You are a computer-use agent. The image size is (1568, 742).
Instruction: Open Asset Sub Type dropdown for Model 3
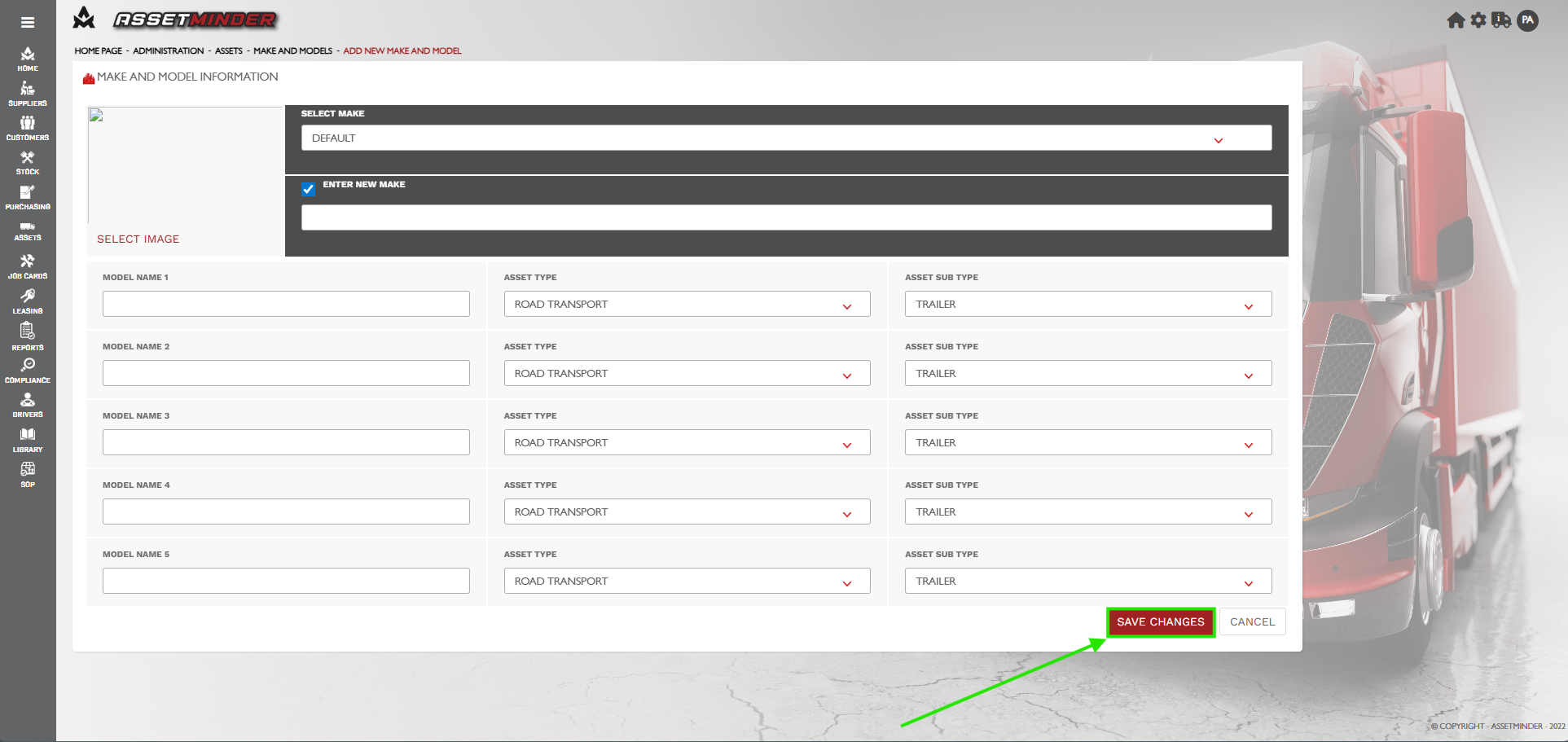(1087, 443)
